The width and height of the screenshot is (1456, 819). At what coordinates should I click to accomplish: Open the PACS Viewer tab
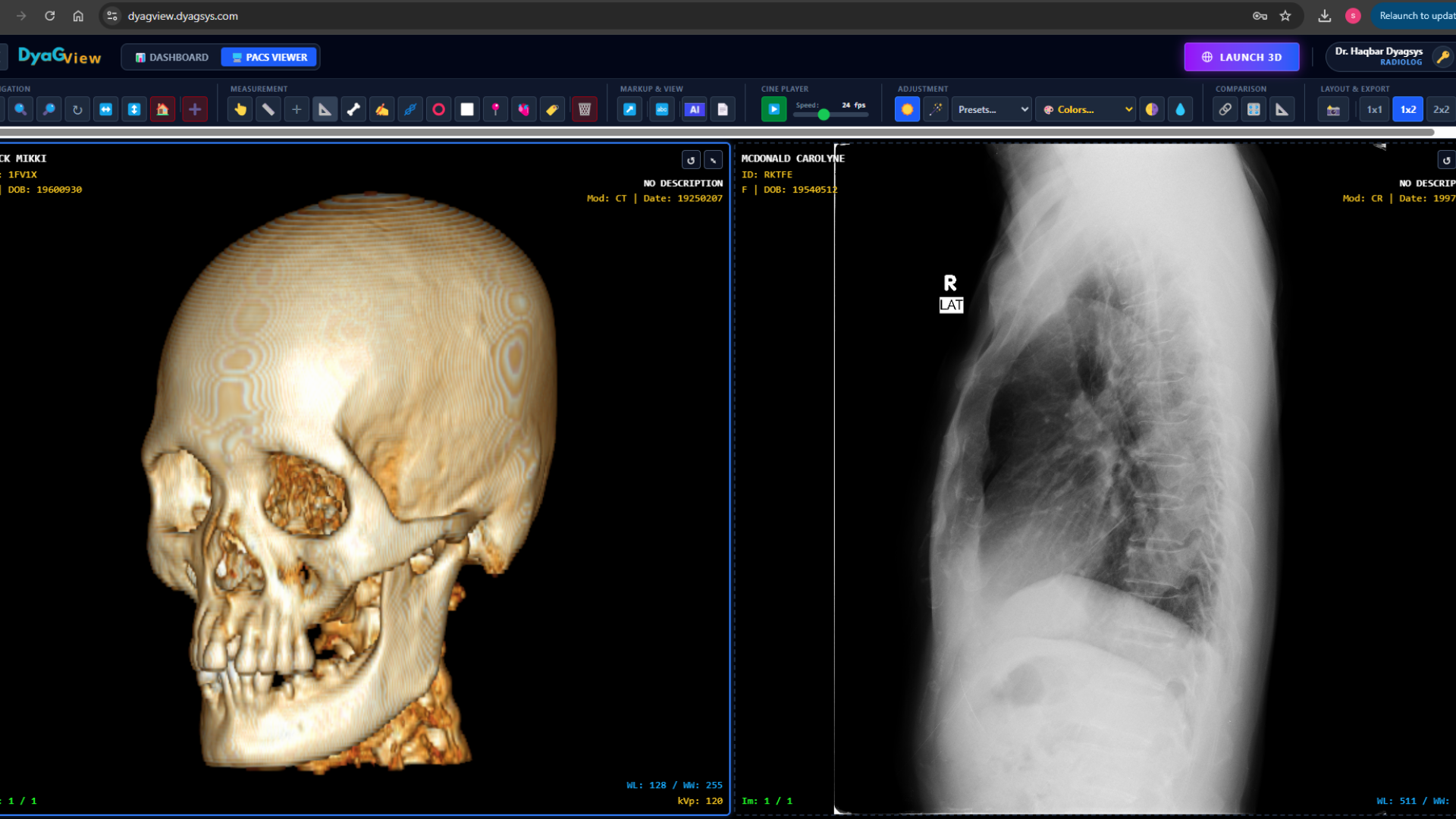(269, 57)
